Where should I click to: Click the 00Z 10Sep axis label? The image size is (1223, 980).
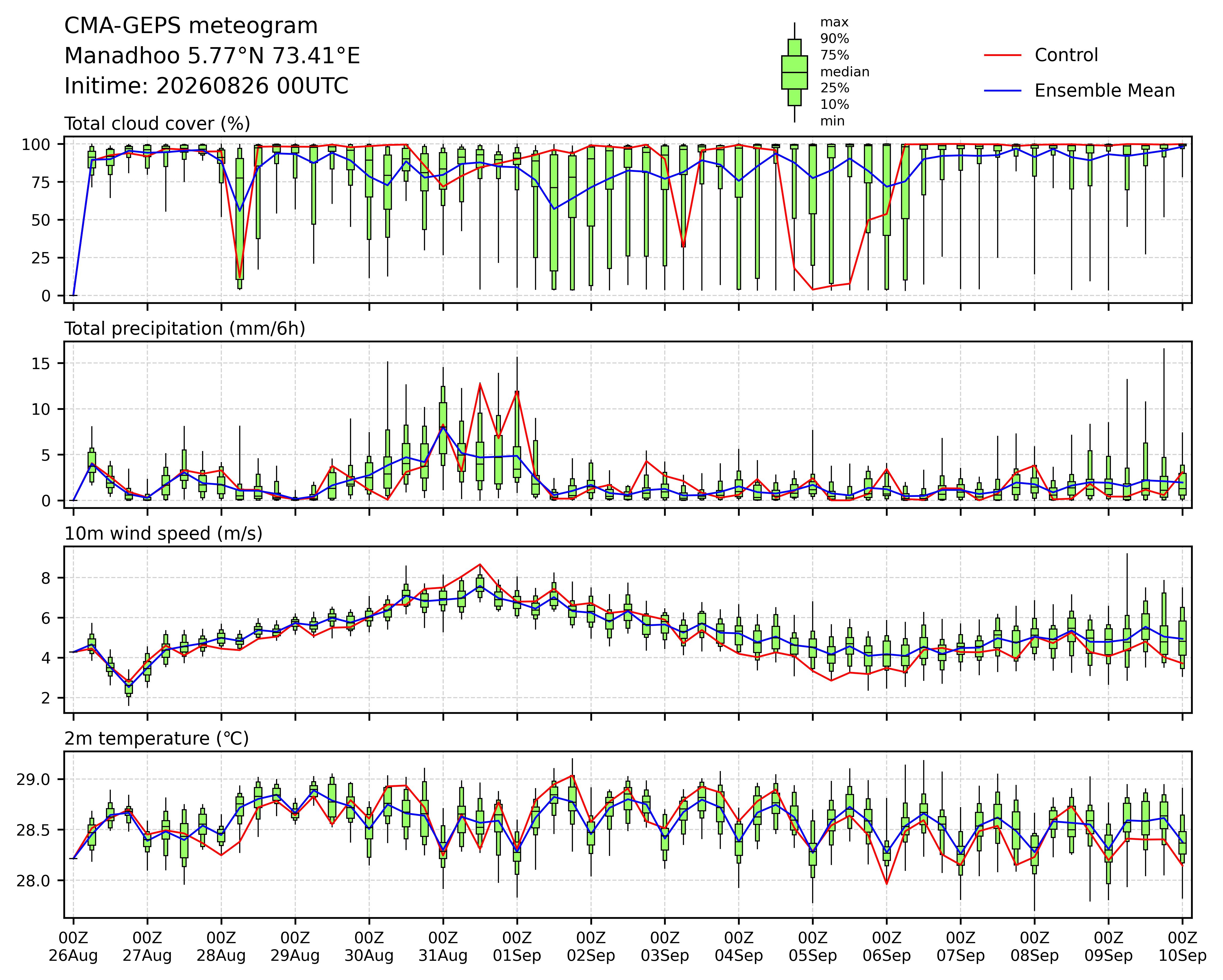point(1182,947)
